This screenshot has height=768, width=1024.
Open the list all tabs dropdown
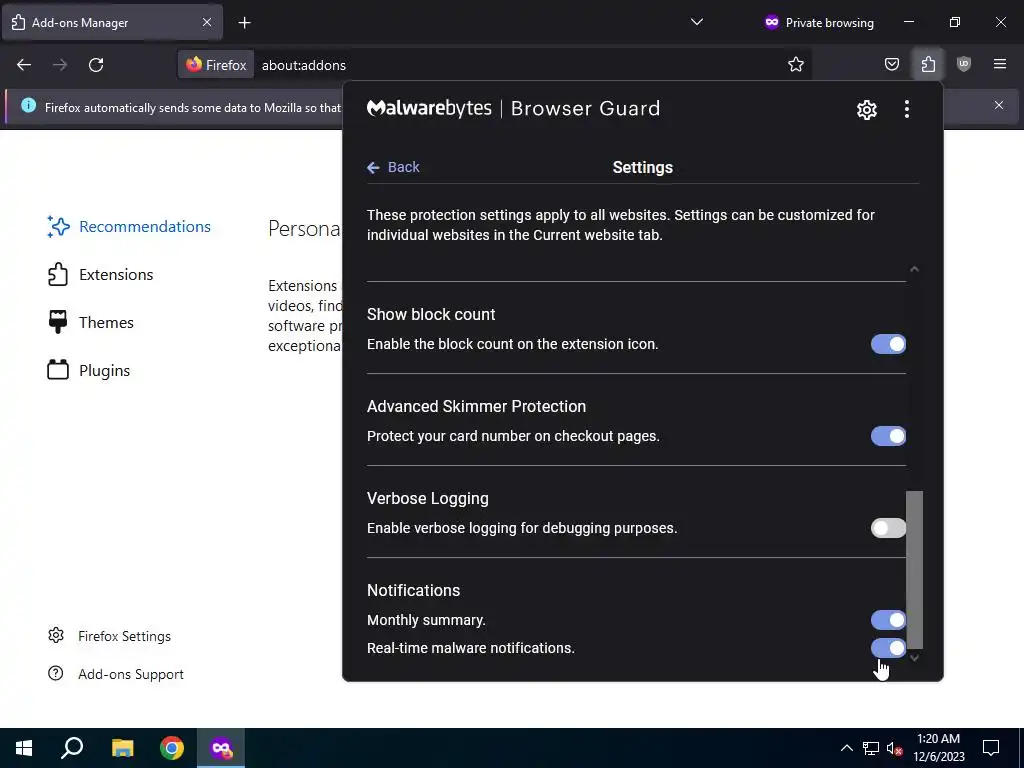[x=697, y=22]
